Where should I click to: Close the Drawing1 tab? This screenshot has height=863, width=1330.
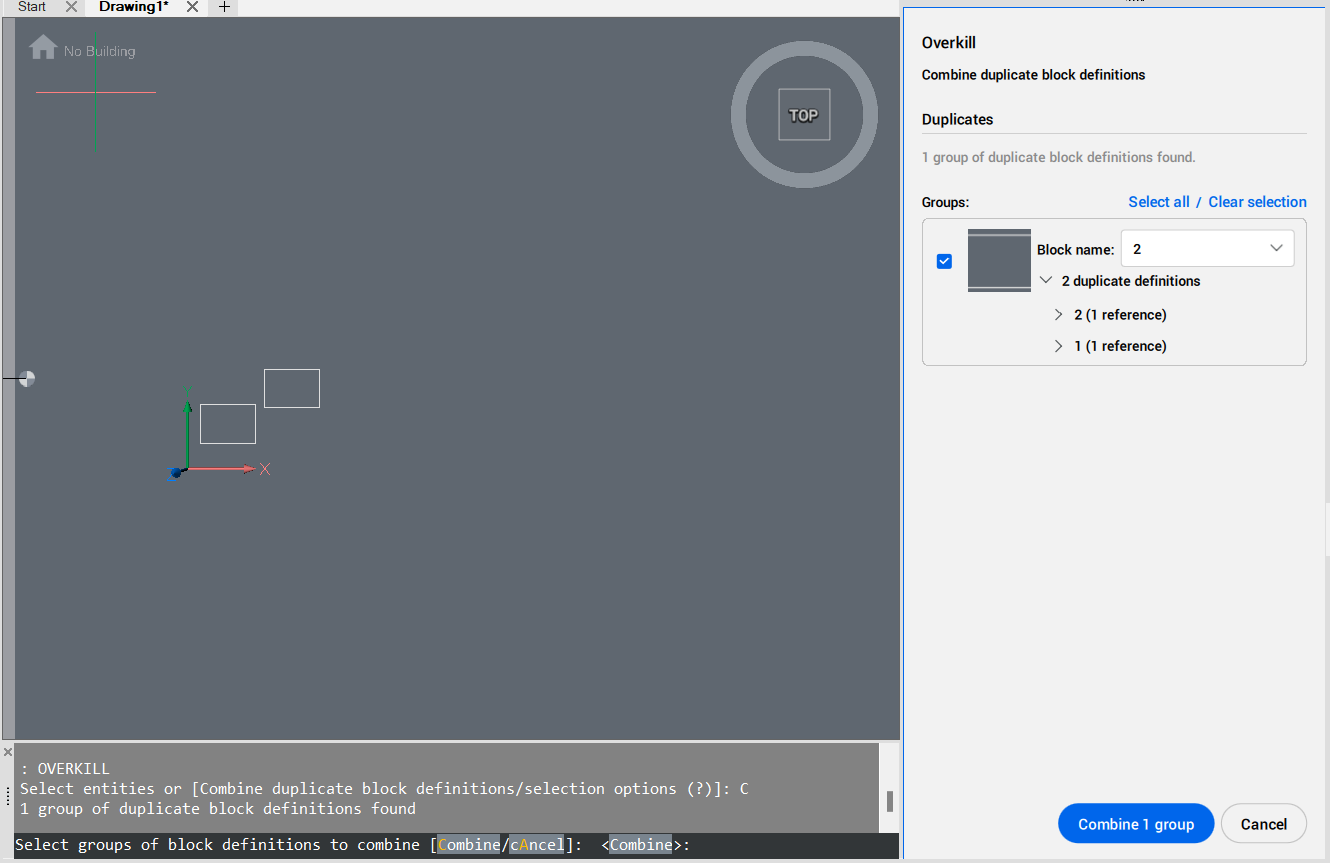193,7
